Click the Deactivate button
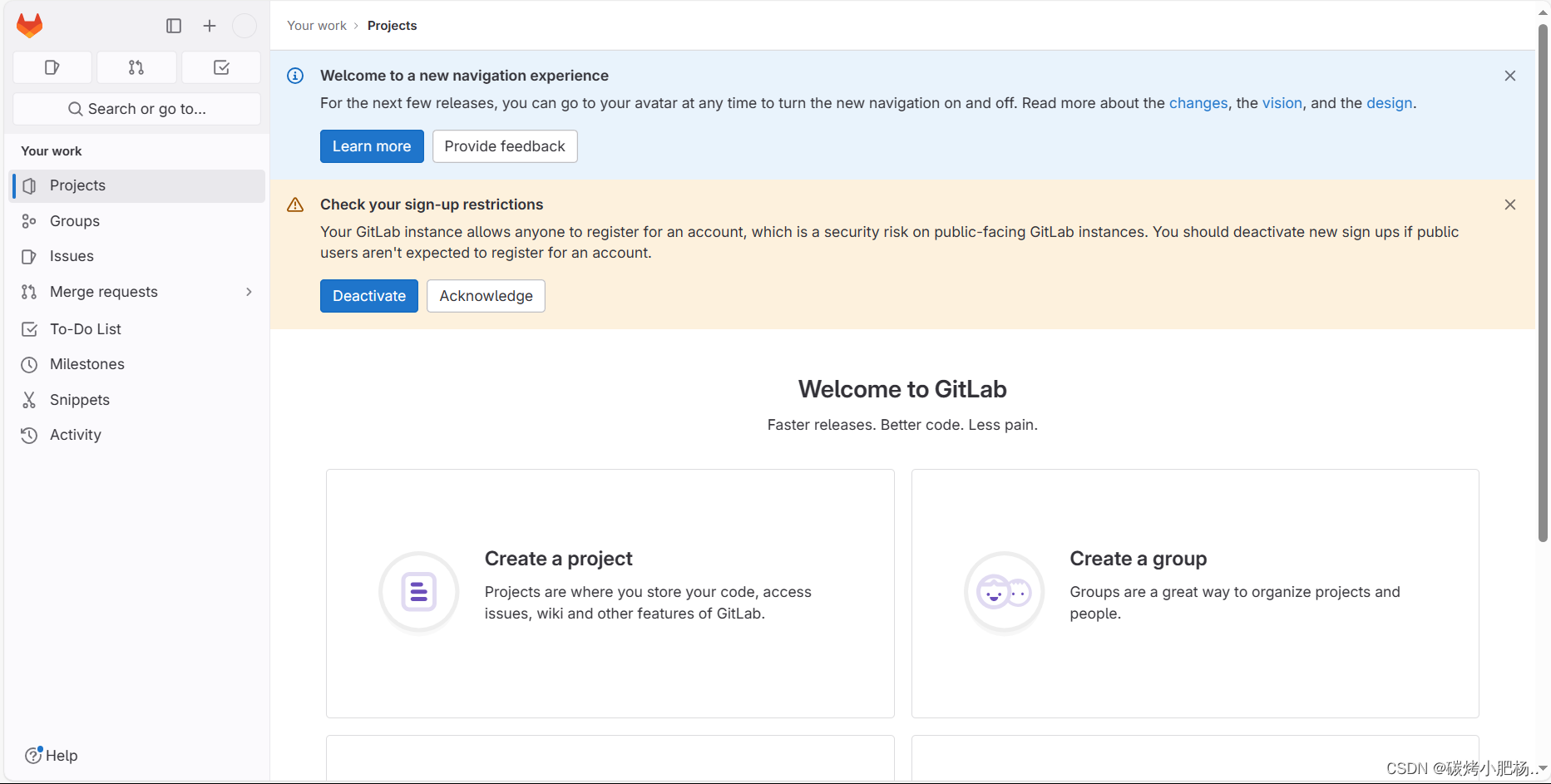Viewport: 1551px width, 784px height. tap(369, 296)
